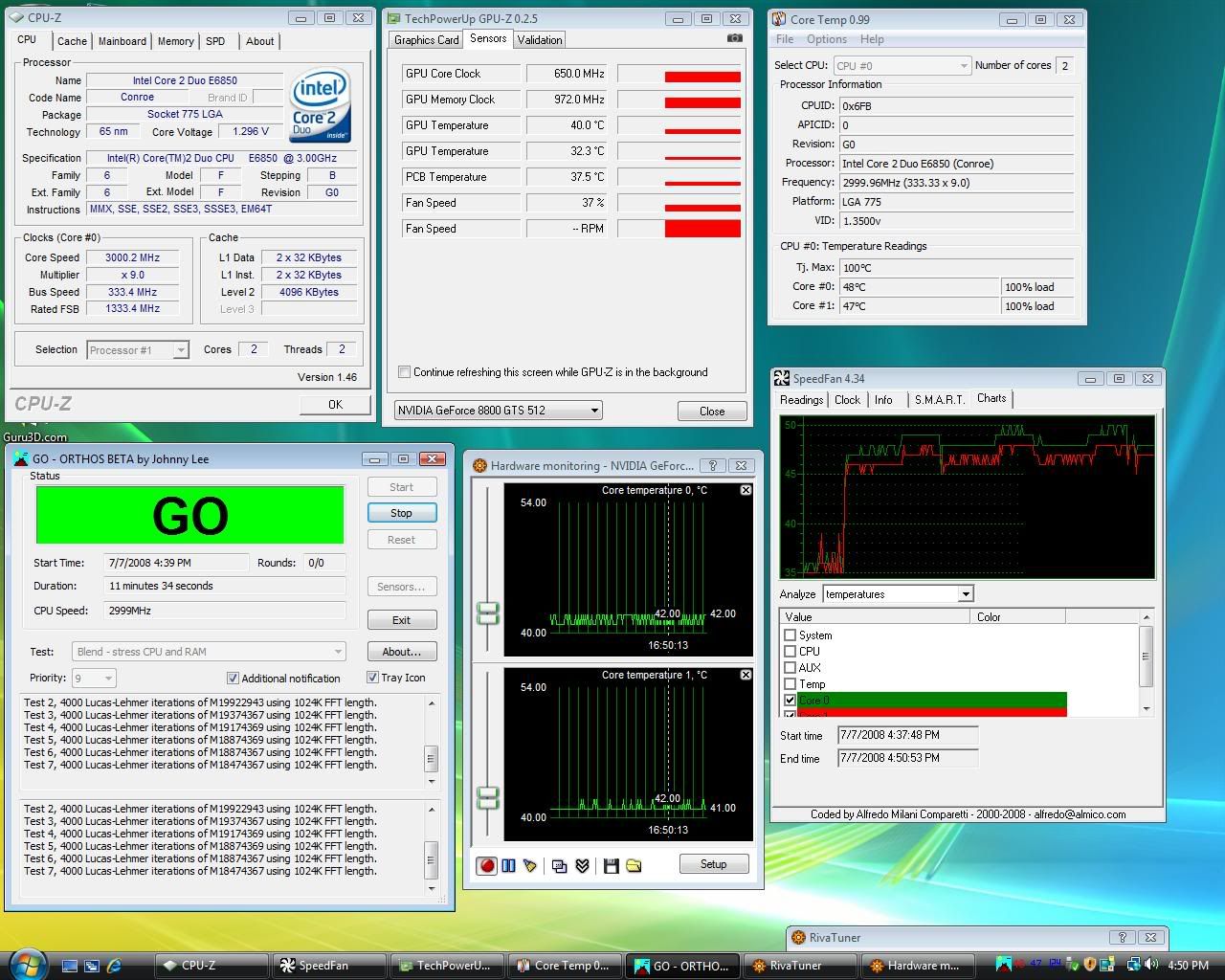Screen dimensions: 1225x980
Task: Uncheck the Tray Icon checkbox in ORTHOS
Action: [x=373, y=678]
